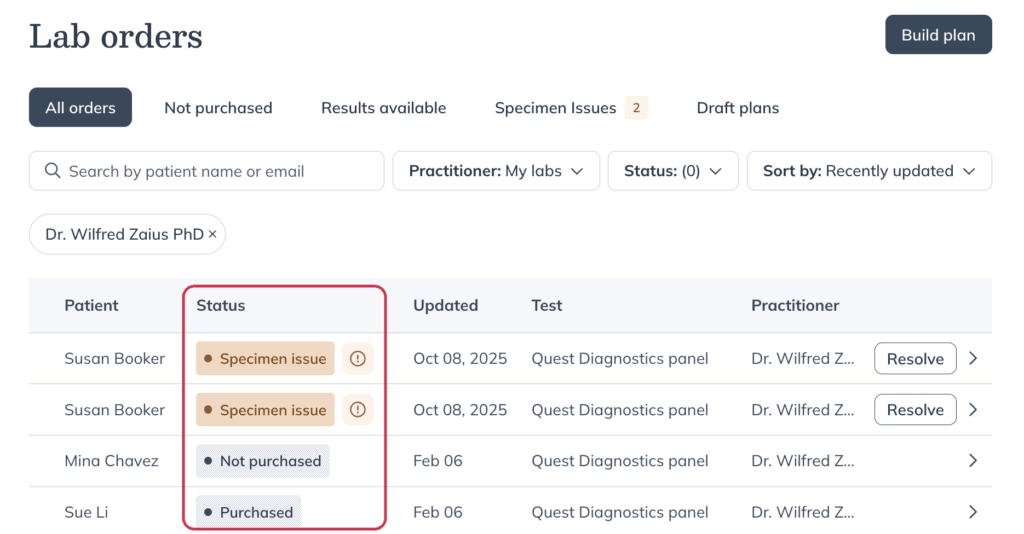Viewport: 1024px width, 534px height.
Task: Click alert icon on second Susan Booker row
Action: point(357,409)
